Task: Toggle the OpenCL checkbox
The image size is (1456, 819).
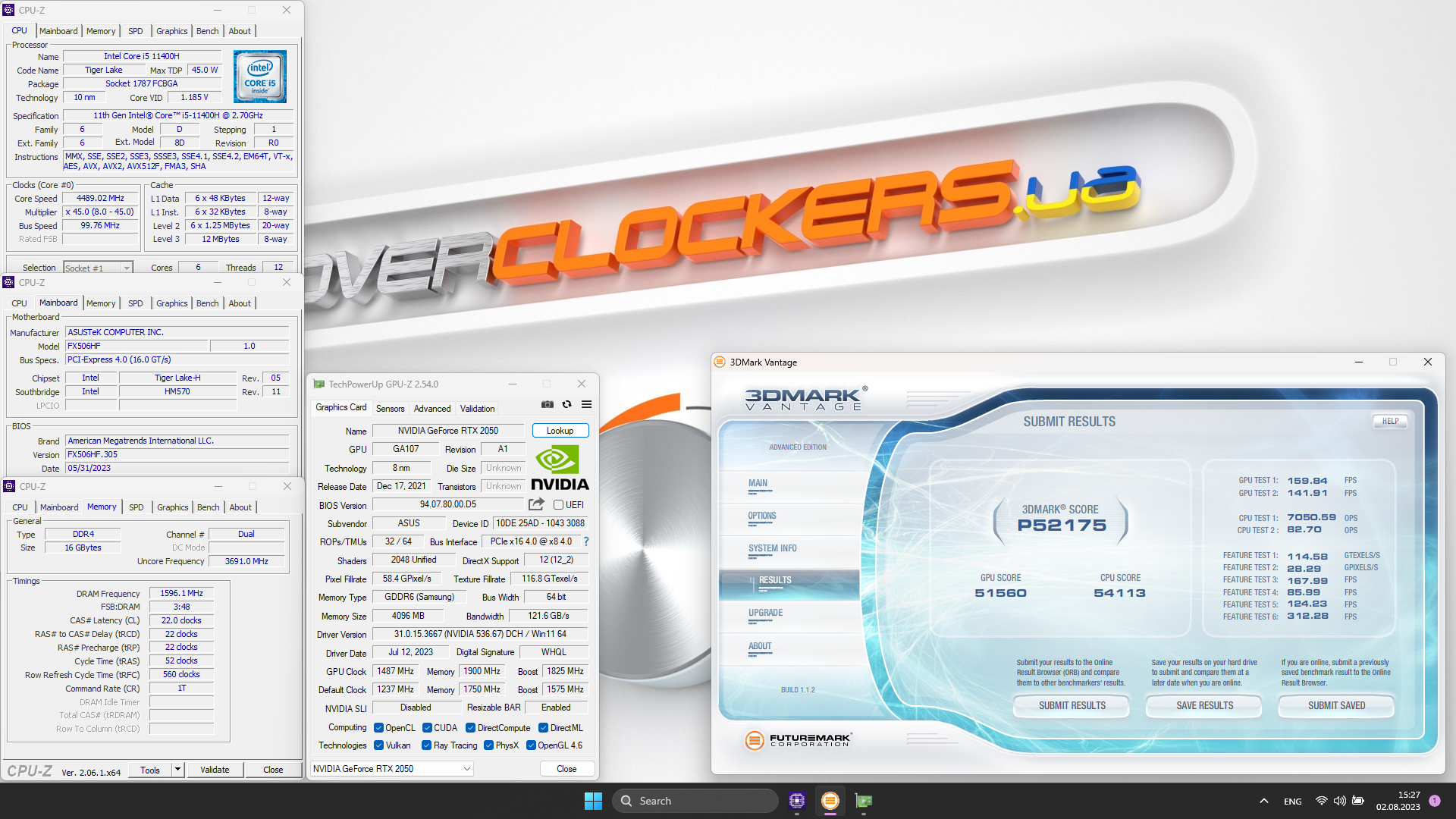Action: coord(378,728)
